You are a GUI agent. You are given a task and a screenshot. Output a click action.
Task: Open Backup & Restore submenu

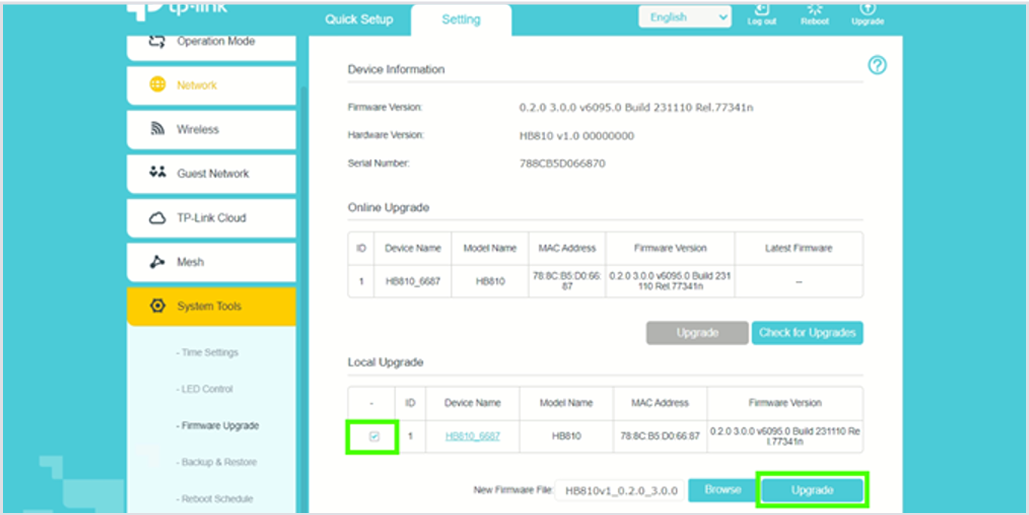coord(216,463)
